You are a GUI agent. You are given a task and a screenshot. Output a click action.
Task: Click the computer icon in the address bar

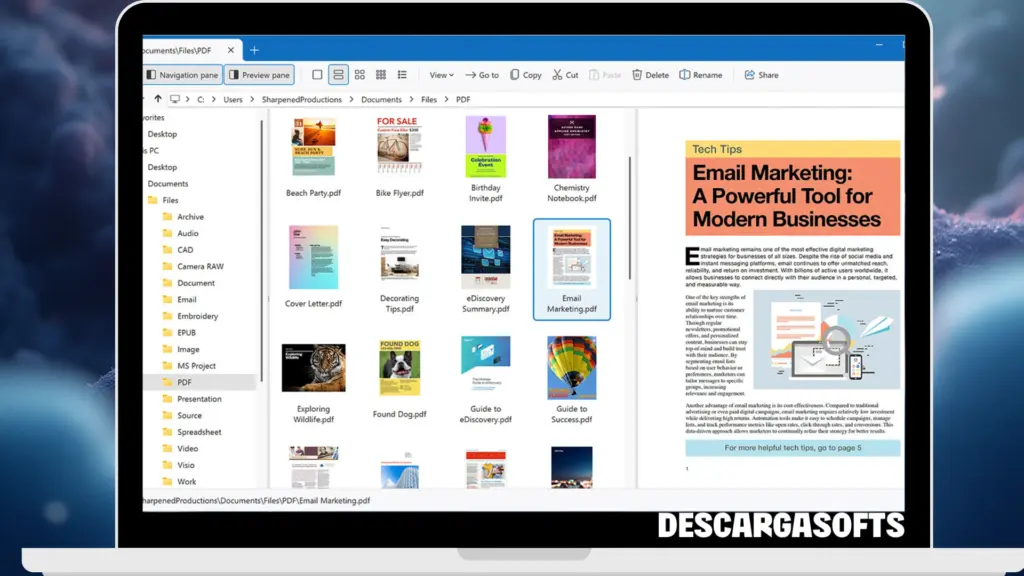click(x=173, y=99)
